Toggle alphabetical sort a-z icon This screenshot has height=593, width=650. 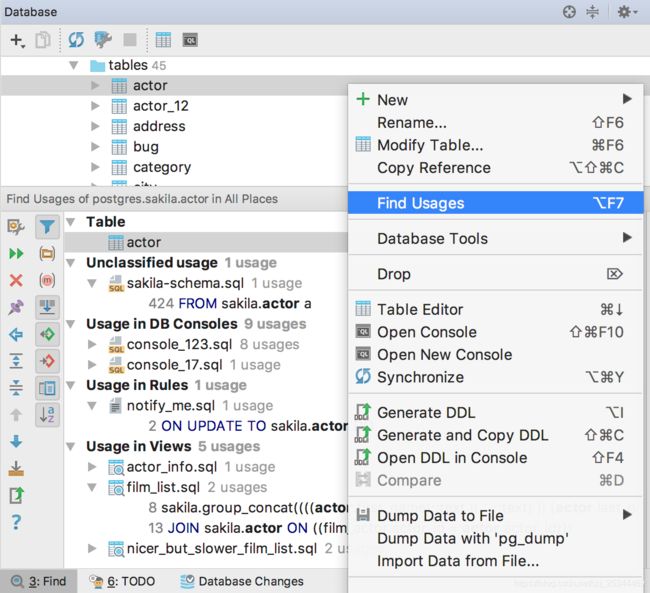pyautogui.click(x=47, y=415)
